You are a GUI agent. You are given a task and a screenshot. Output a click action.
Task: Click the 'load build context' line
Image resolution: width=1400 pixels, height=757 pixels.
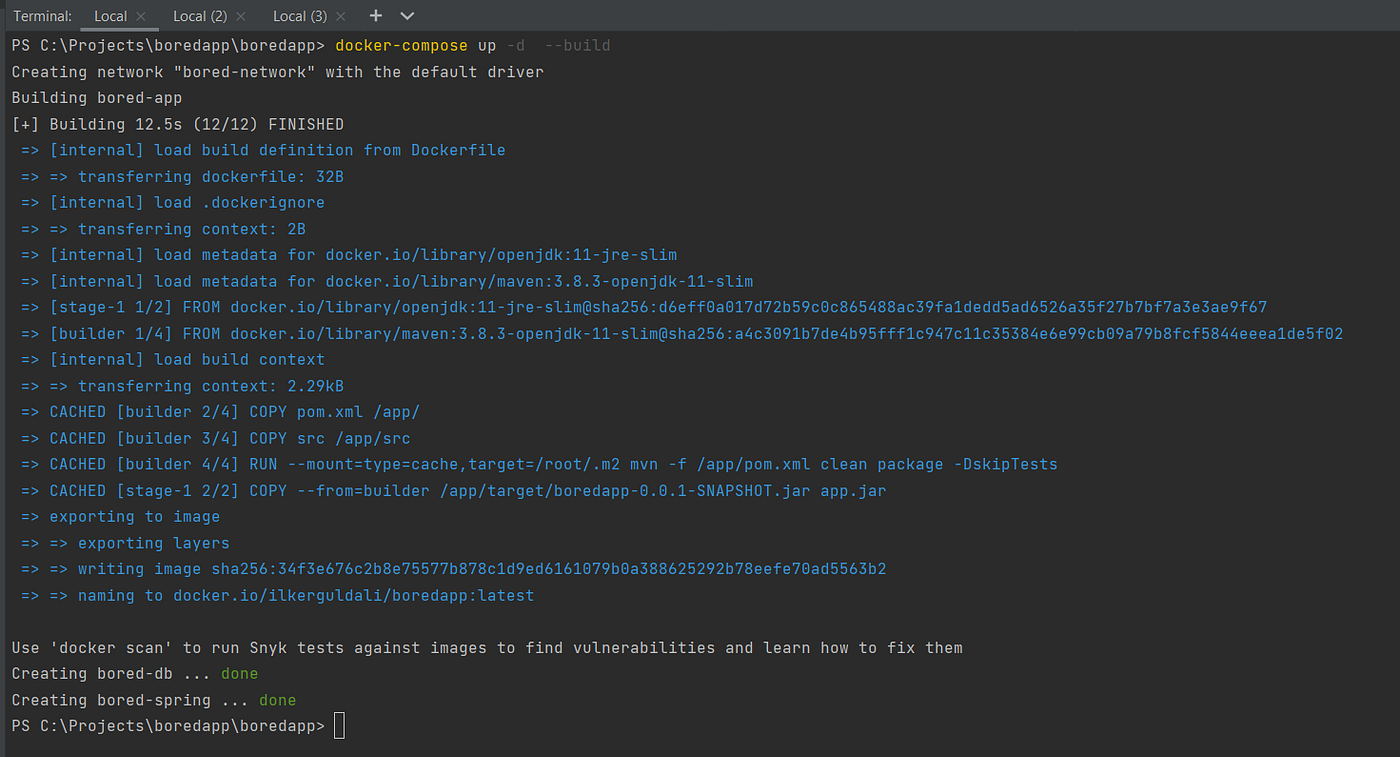click(x=172, y=359)
